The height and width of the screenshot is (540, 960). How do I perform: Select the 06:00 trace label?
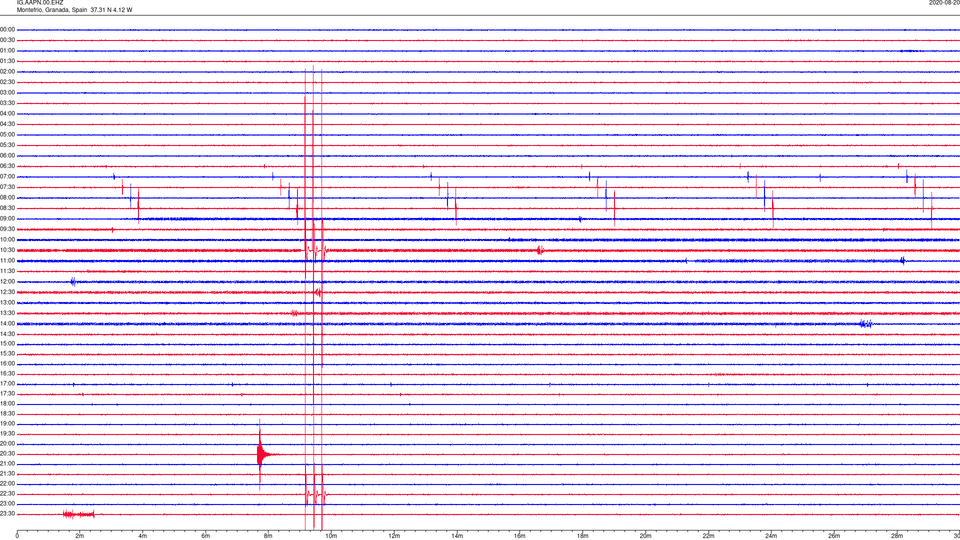click(x=7, y=156)
